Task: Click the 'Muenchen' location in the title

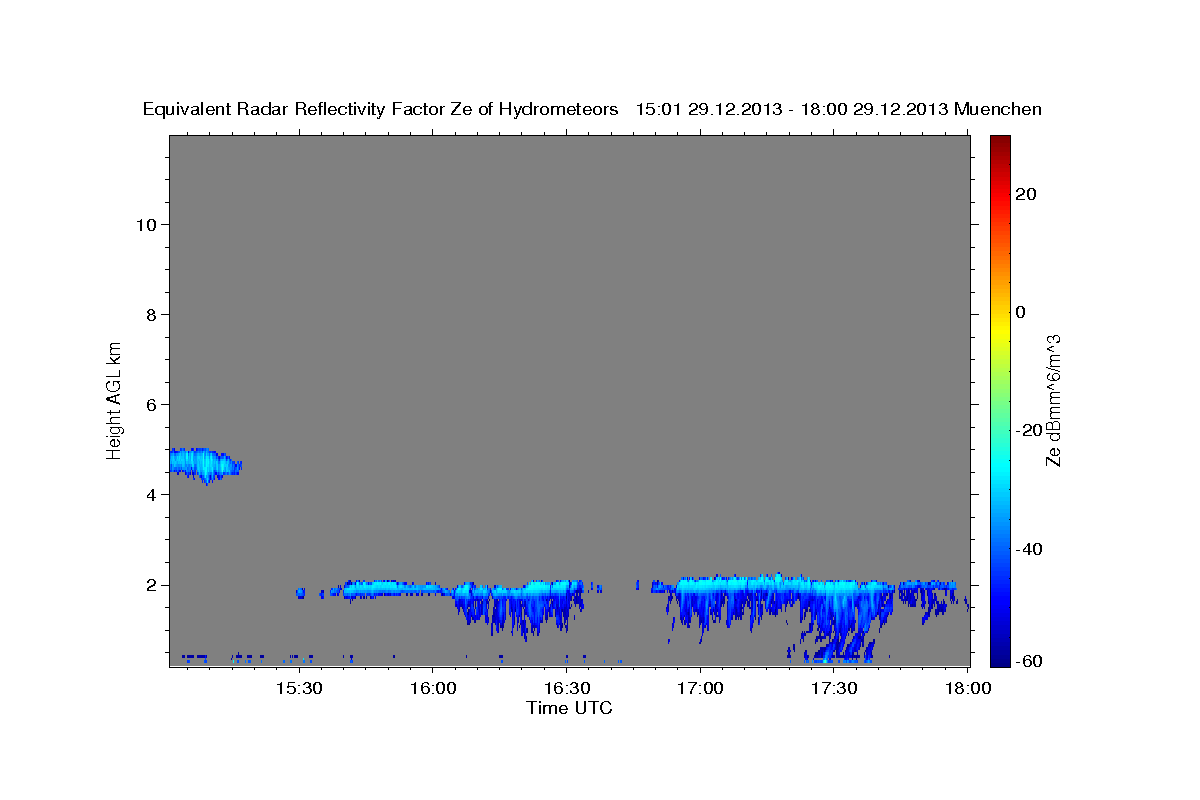Action: tap(998, 109)
